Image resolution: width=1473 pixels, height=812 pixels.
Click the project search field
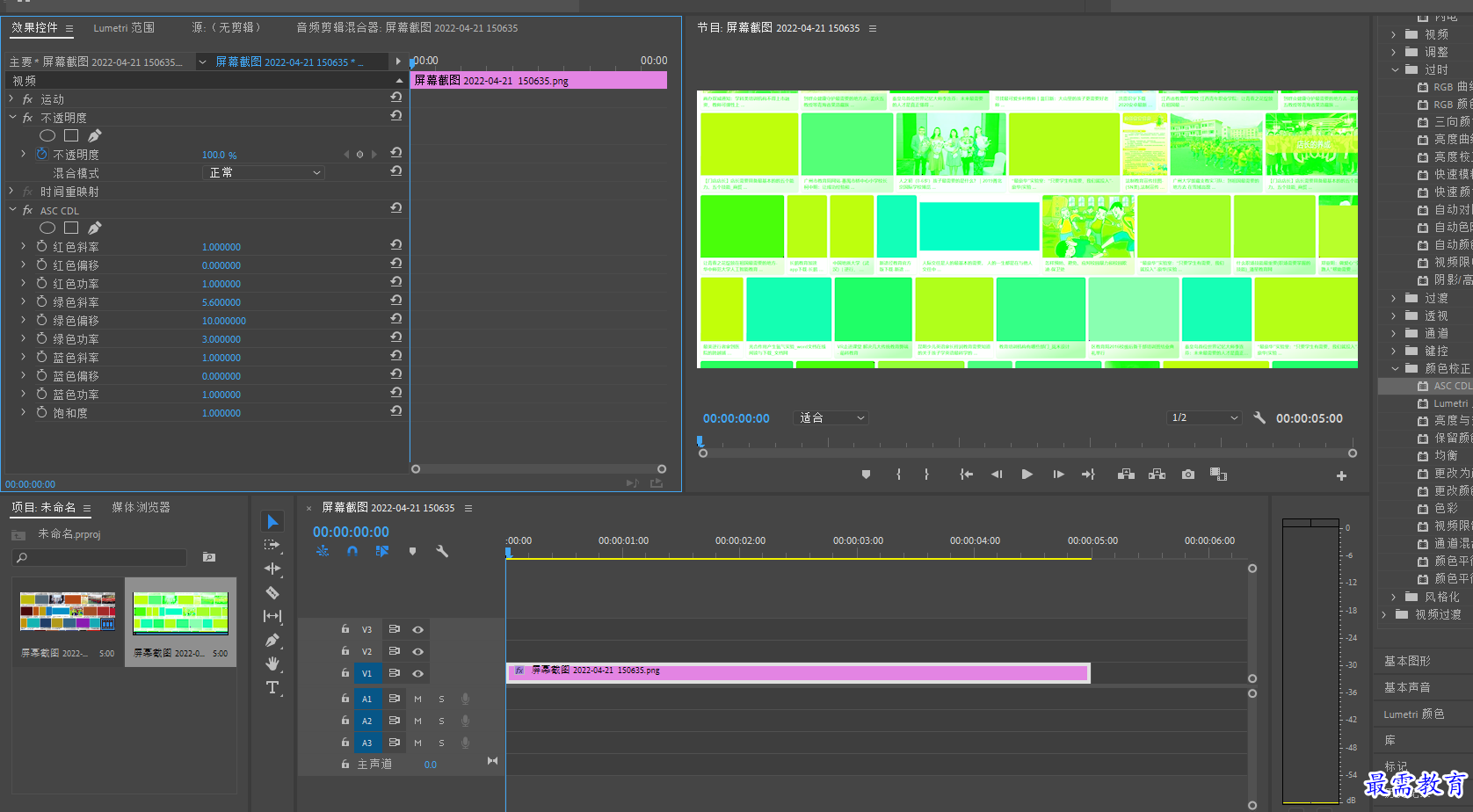[x=100, y=557]
